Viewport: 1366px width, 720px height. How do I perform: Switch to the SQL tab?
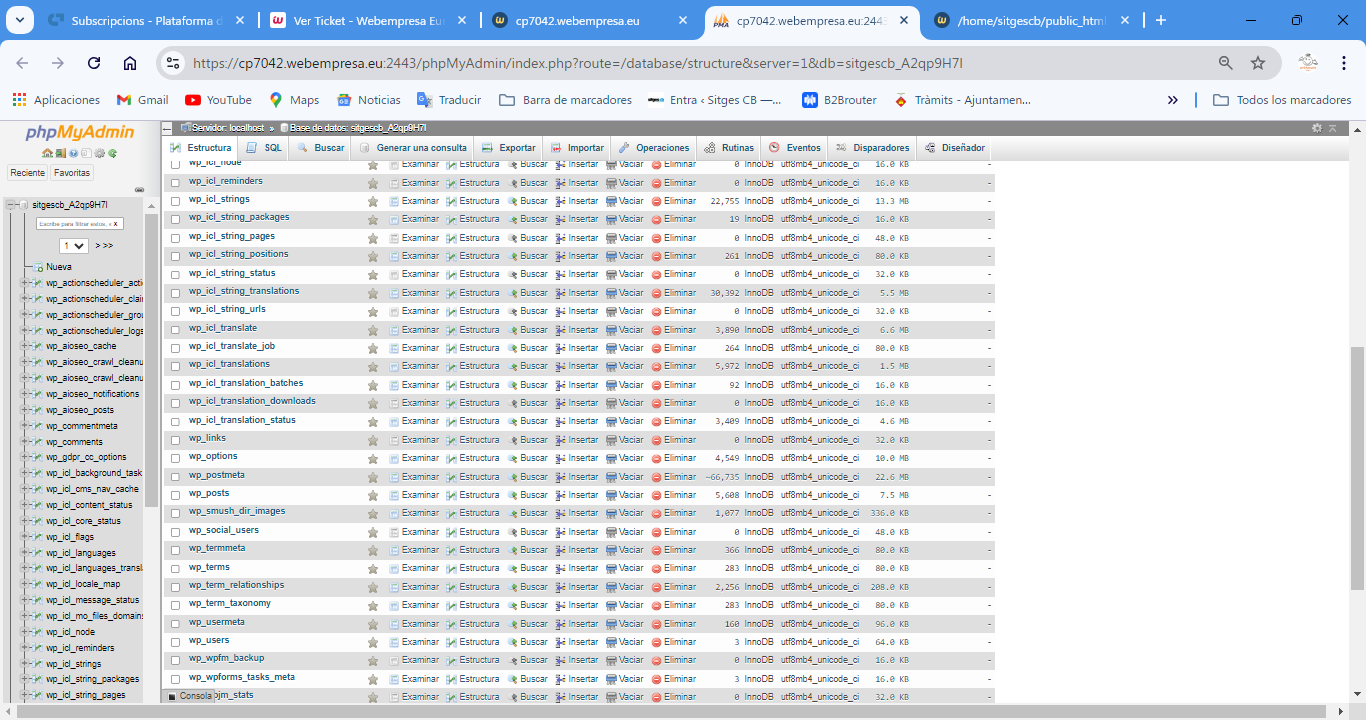tap(264, 148)
